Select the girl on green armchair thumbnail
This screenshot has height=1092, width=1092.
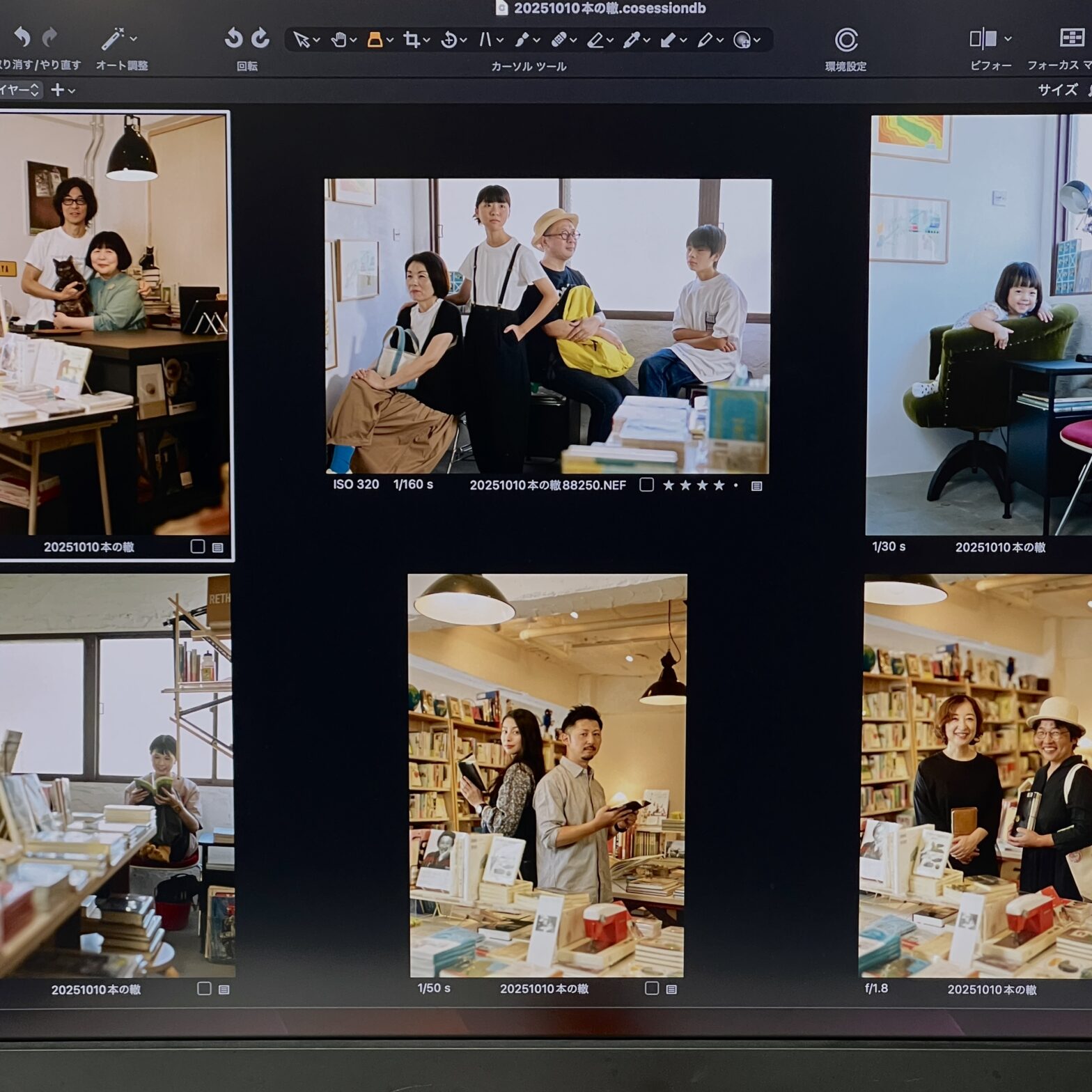(x=978, y=325)
